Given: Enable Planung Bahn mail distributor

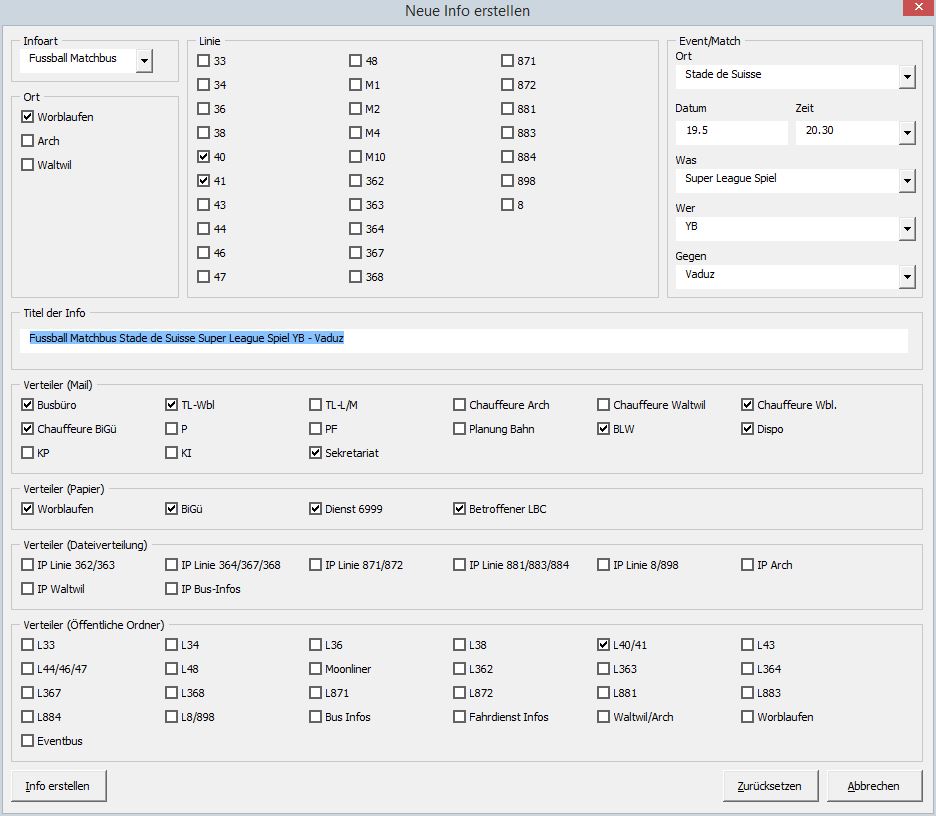Looking at the screenshot, I should pyautogui.click(x=460, y=429).
